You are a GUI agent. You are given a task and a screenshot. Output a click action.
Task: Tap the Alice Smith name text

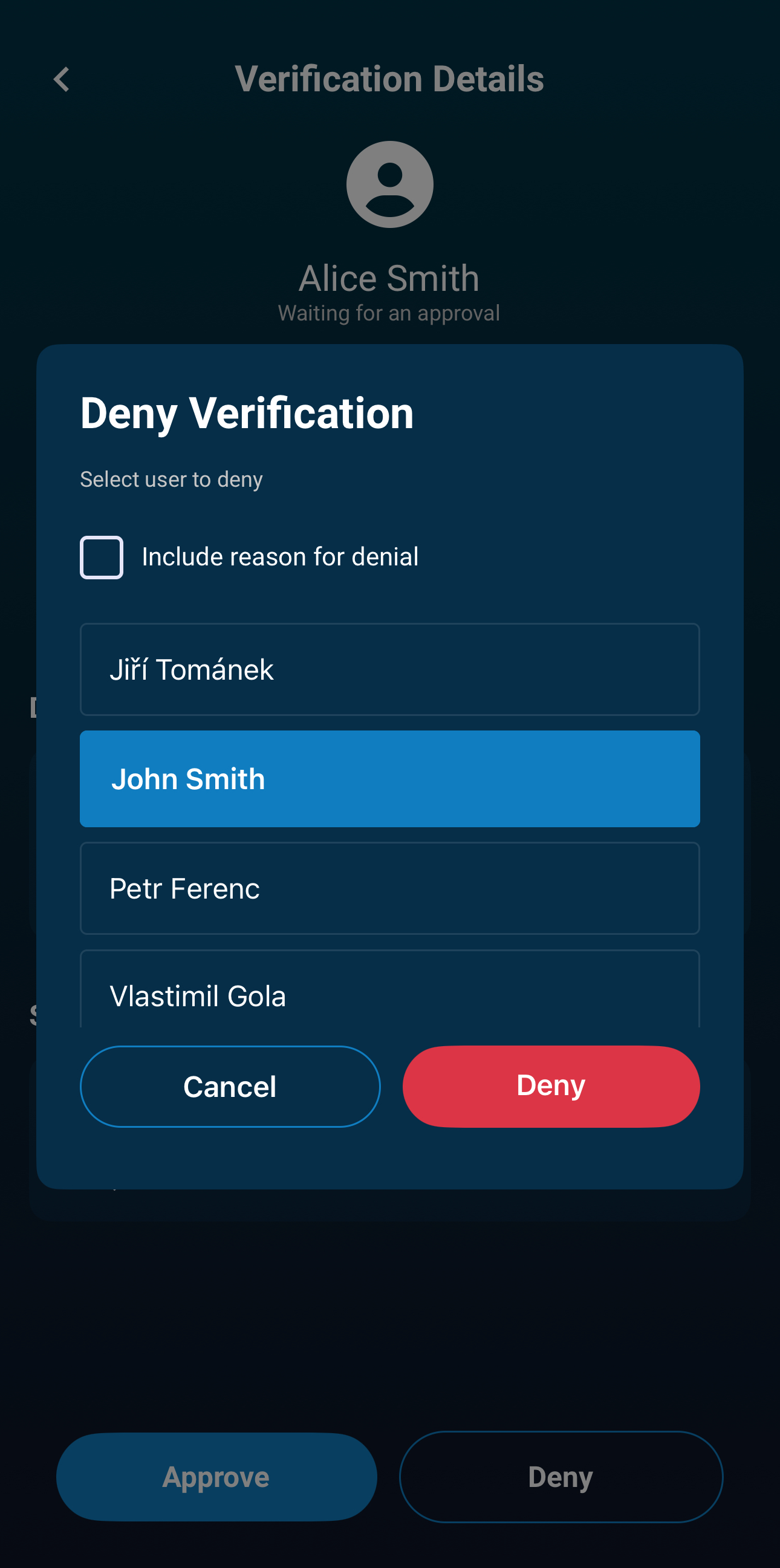coord(389,278)
